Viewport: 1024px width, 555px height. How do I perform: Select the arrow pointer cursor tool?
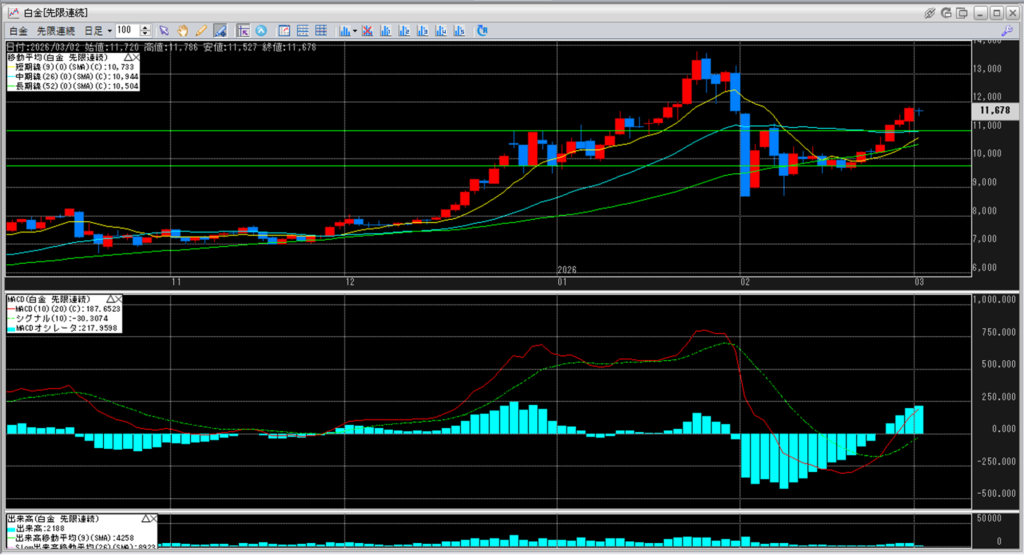pyautogui.click(x=164, y=30)
